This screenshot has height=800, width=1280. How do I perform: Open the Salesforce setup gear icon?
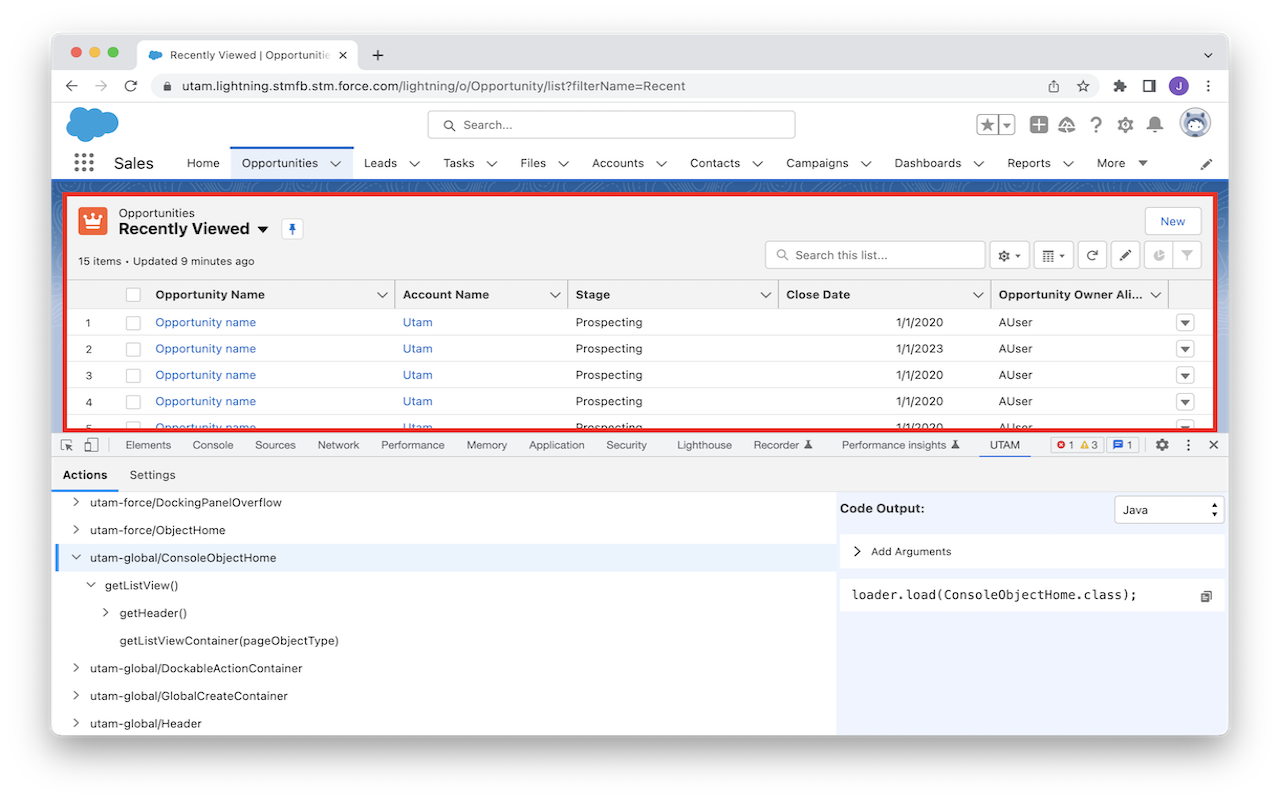tap(1125, 125)
